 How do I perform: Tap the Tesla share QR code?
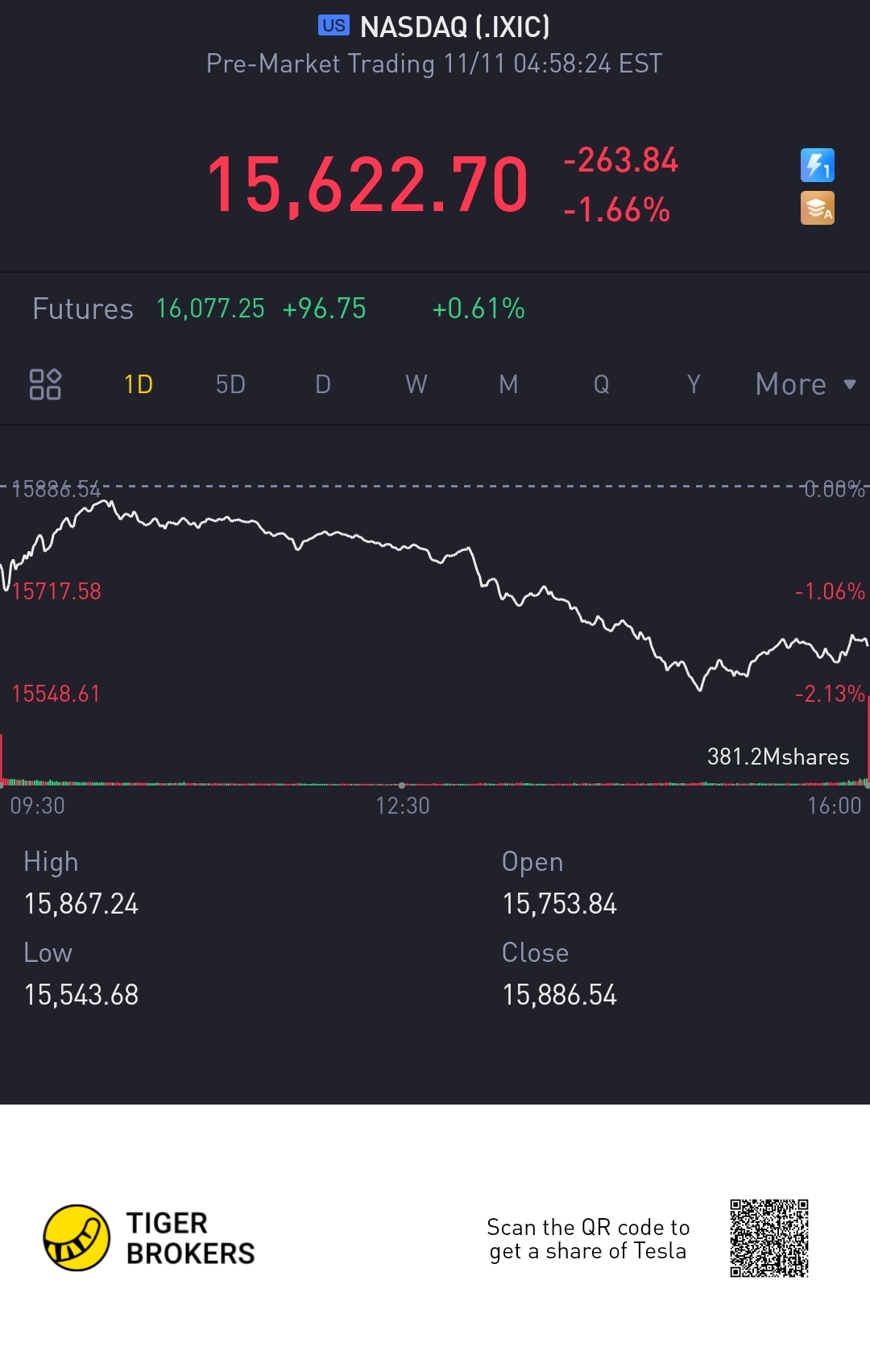pyautogui.click(x=768, y=1238)
